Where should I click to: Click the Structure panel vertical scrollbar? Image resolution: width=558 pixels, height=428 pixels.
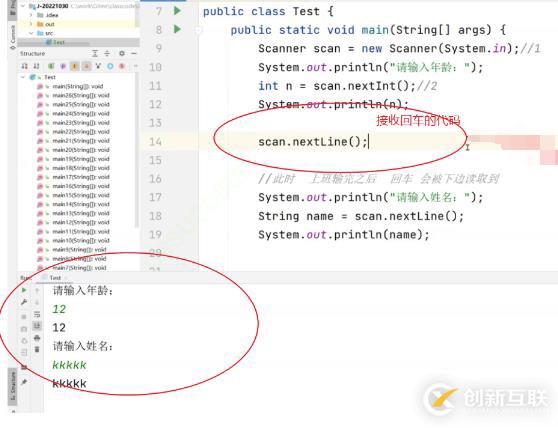tap(137, 149)
